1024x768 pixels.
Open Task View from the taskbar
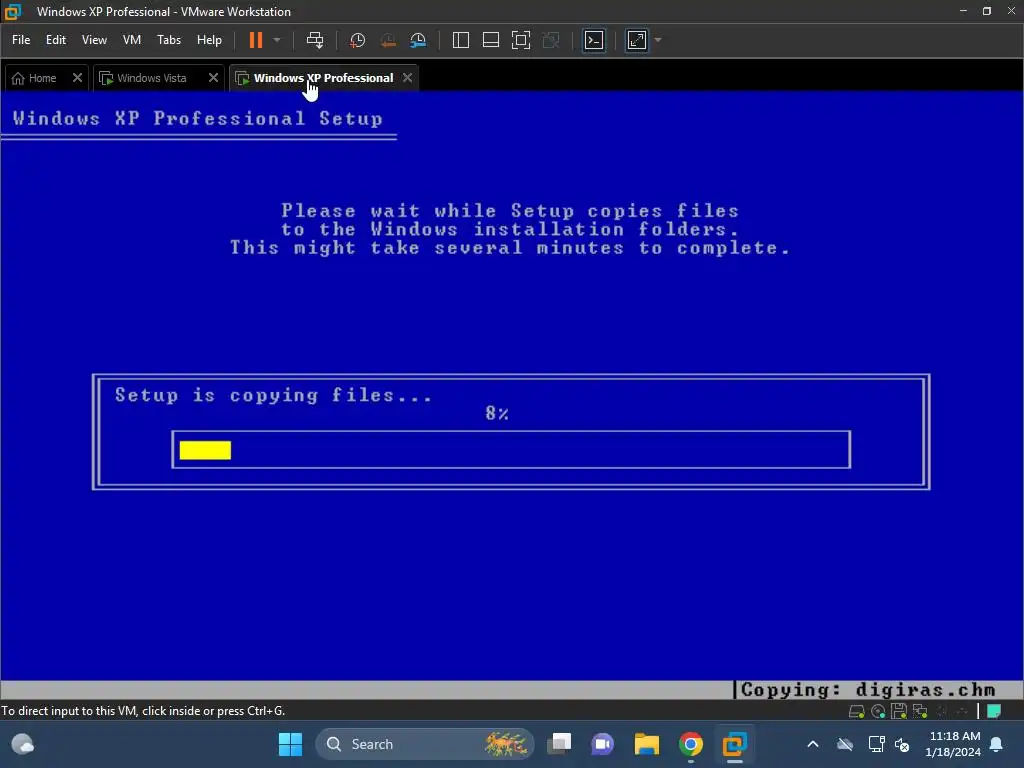tap(559, 744)
